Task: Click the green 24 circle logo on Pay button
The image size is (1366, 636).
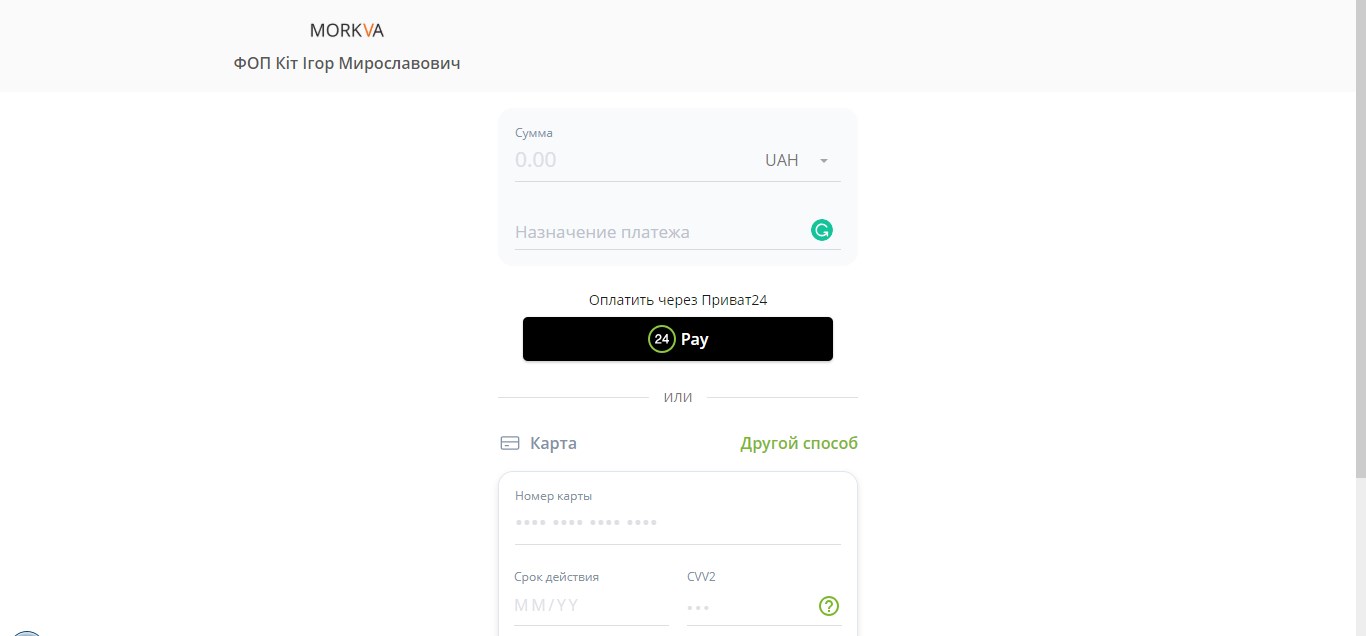Action: (661, 339)
